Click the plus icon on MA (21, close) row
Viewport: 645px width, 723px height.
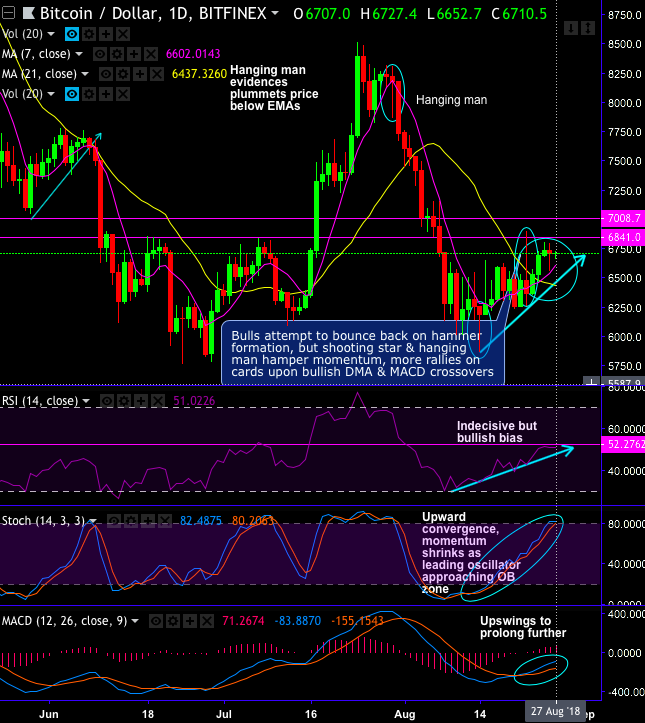[140, 74]
